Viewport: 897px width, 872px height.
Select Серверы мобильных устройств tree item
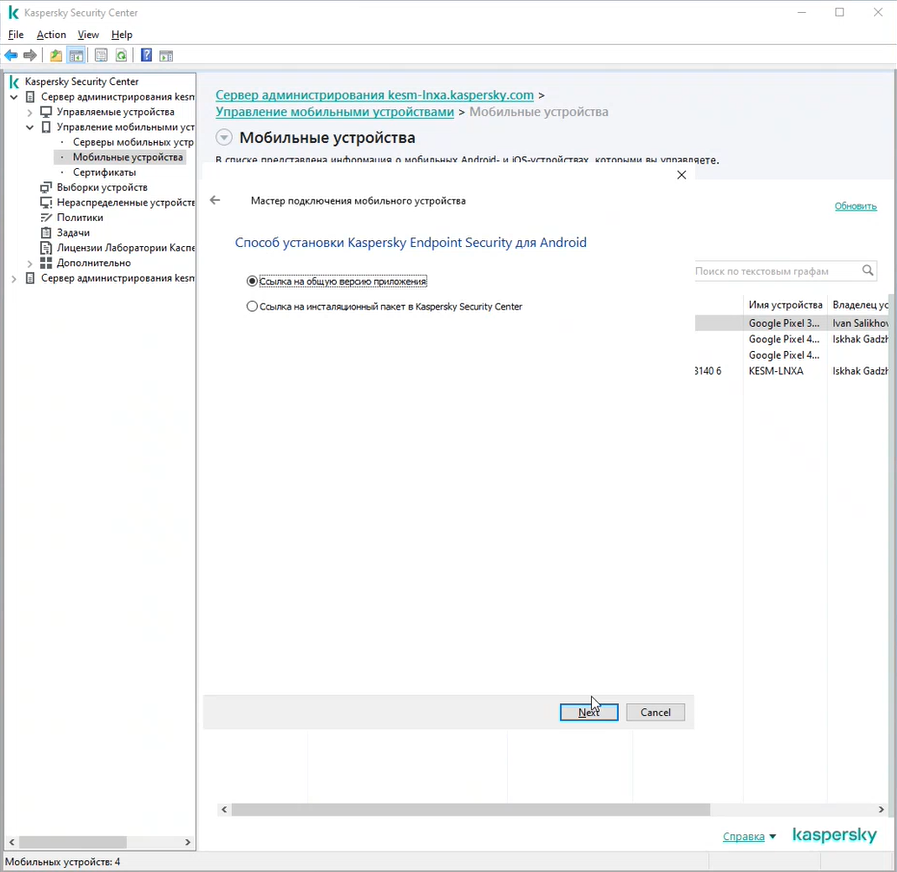[x=133, y=142]
